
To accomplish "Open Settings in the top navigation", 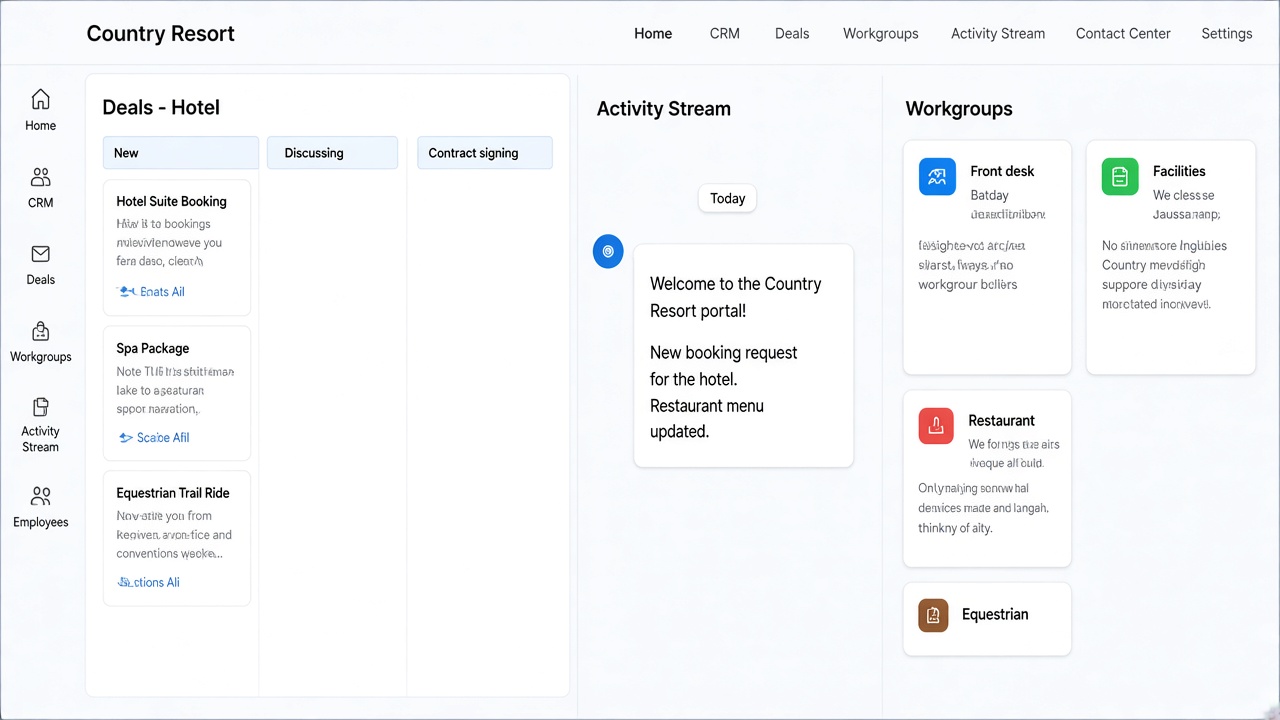I will click(x=1227, y=33).
